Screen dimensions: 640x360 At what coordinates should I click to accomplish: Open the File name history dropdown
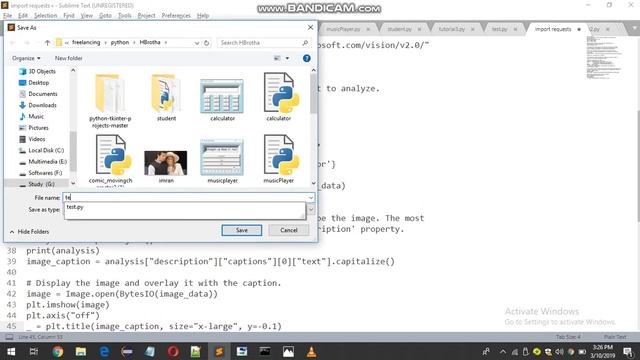311,198
